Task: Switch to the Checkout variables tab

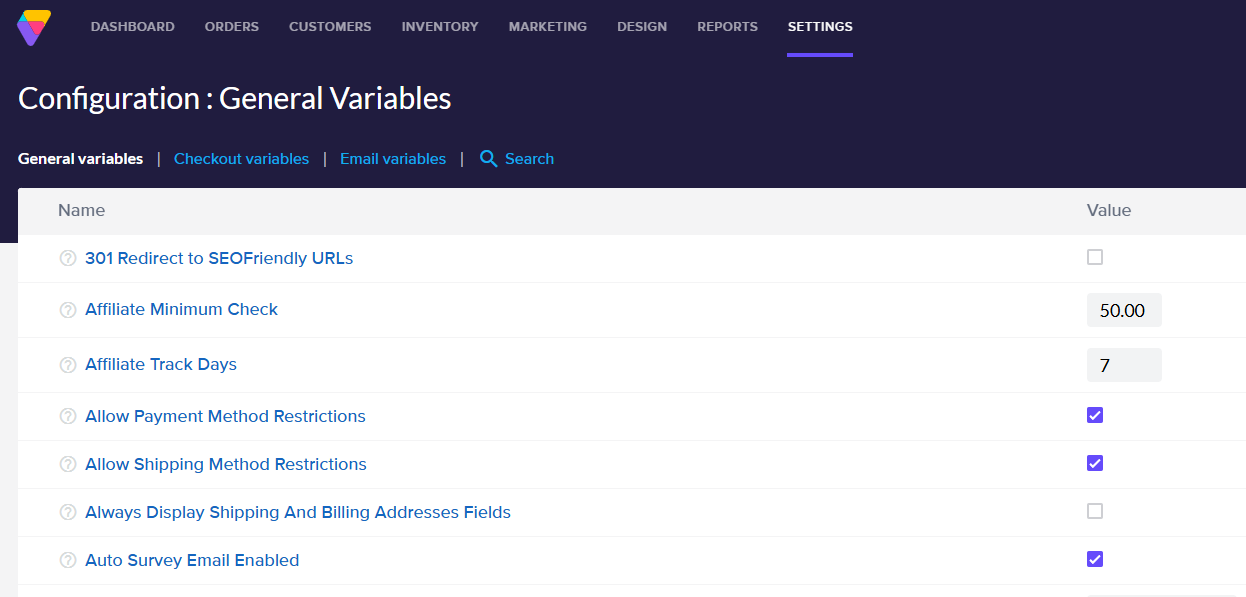Action: pos(241,158)
